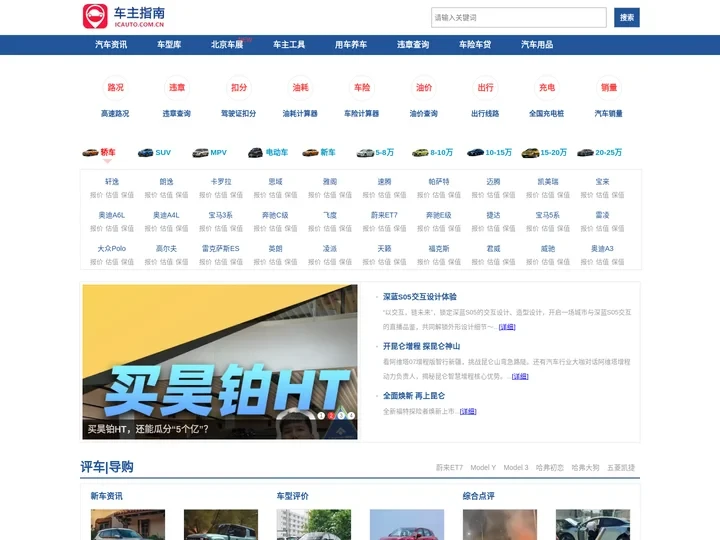
Task: Open the 用车养车 menu item
Action: (x=351, y=45)
